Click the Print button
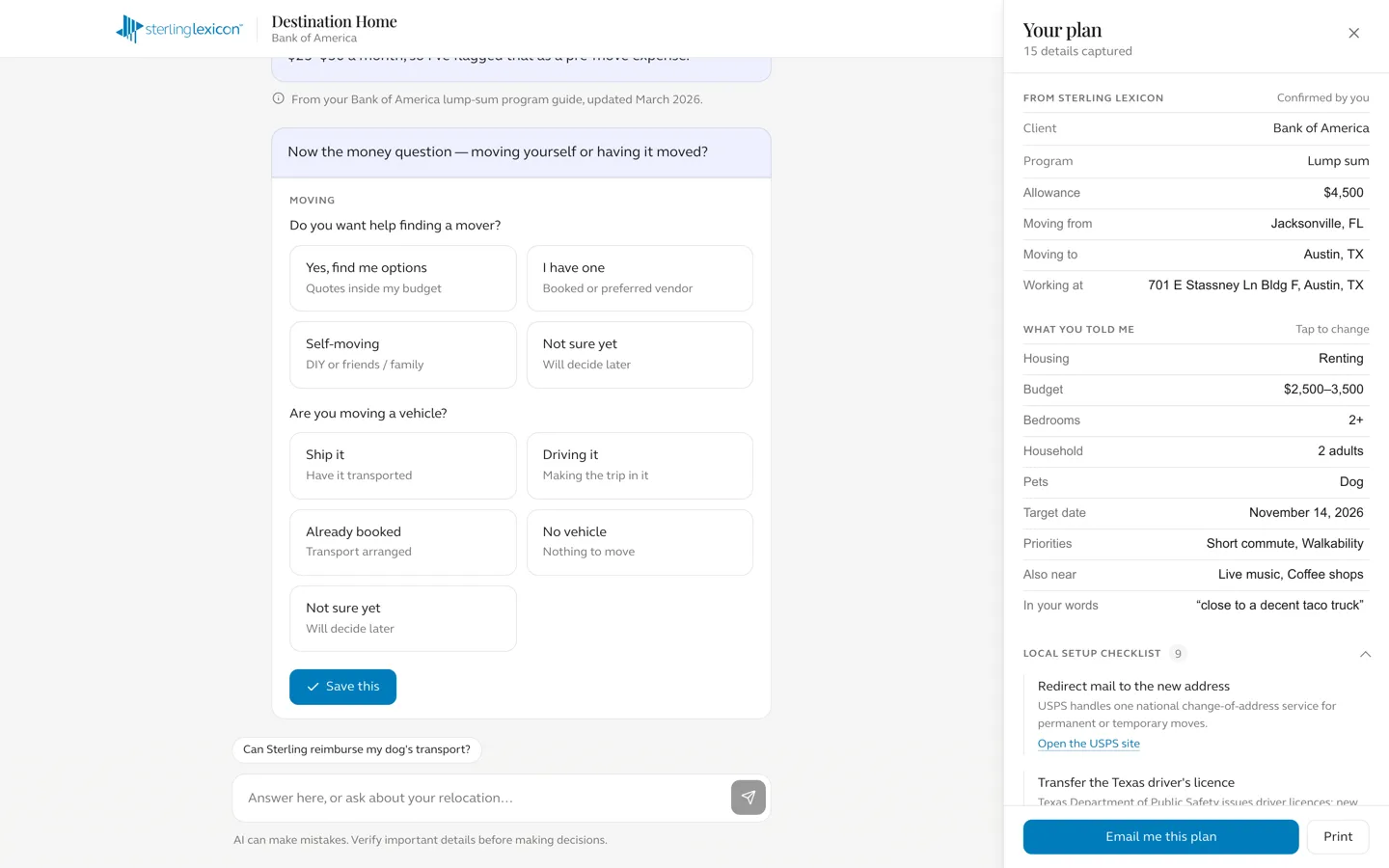Screen dimensions: 1389x868 1338,837
